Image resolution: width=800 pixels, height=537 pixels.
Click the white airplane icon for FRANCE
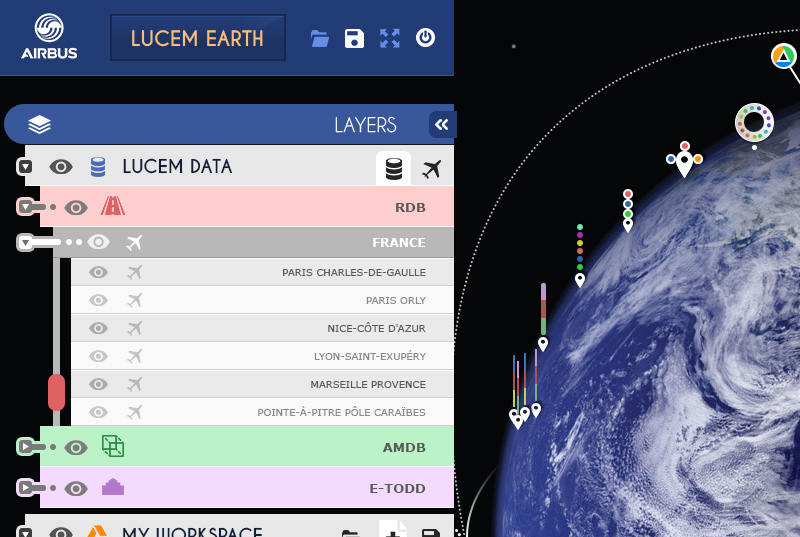coord(134,242)
